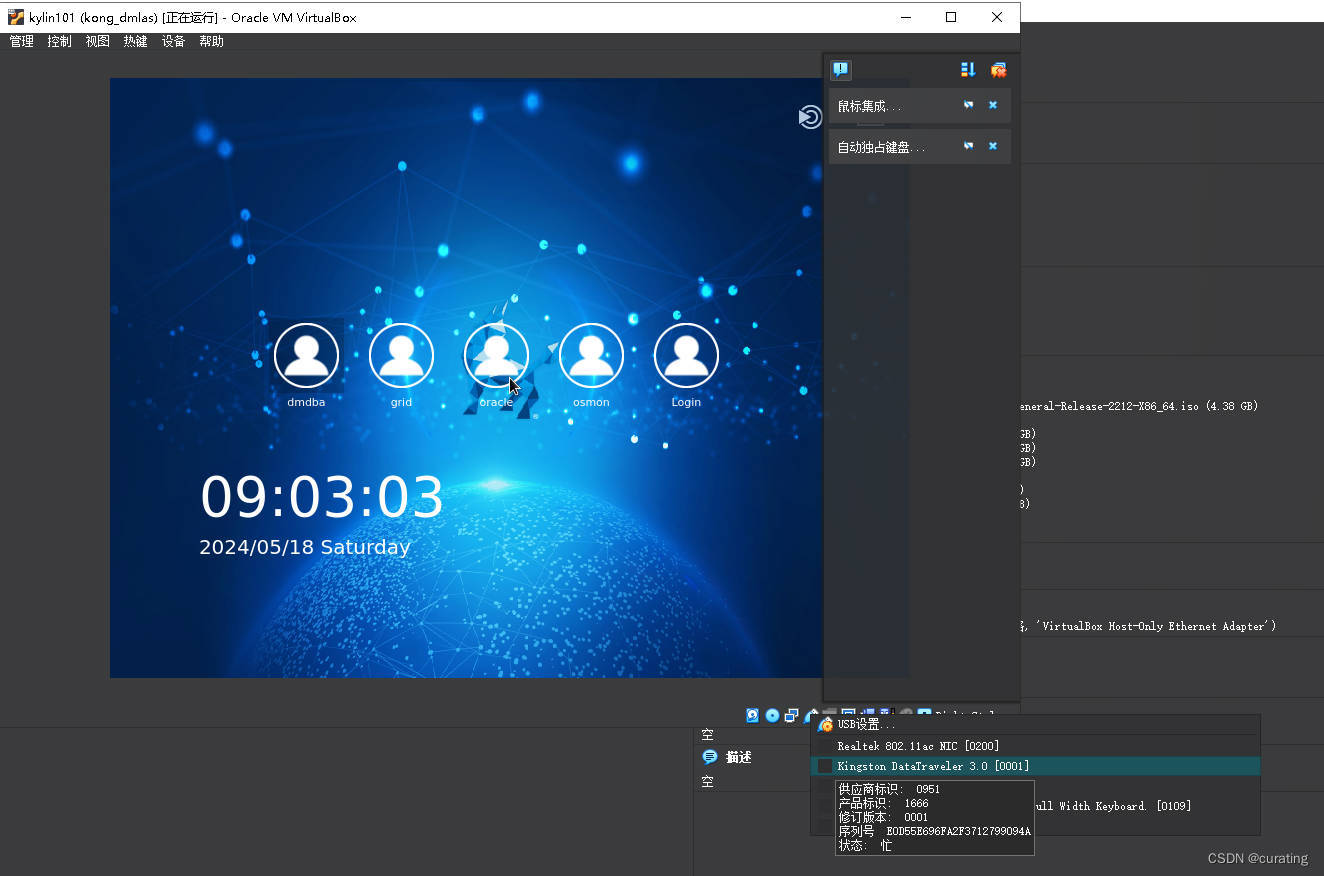Click the 描述 section icon in Manager window
The image size is (1324, 876).
click(710, 757)
